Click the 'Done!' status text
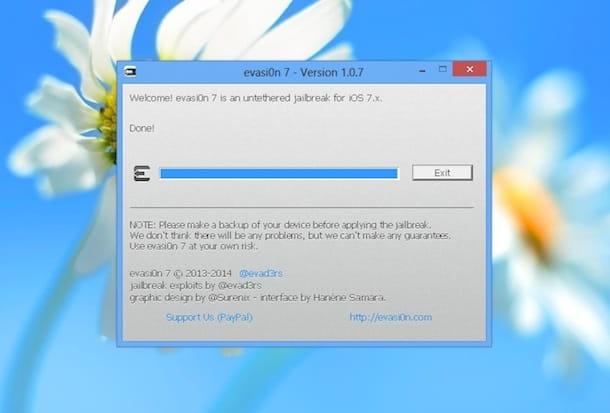Image resolution: width=610 pixels, height=413 pixels. tap(142, 128)
